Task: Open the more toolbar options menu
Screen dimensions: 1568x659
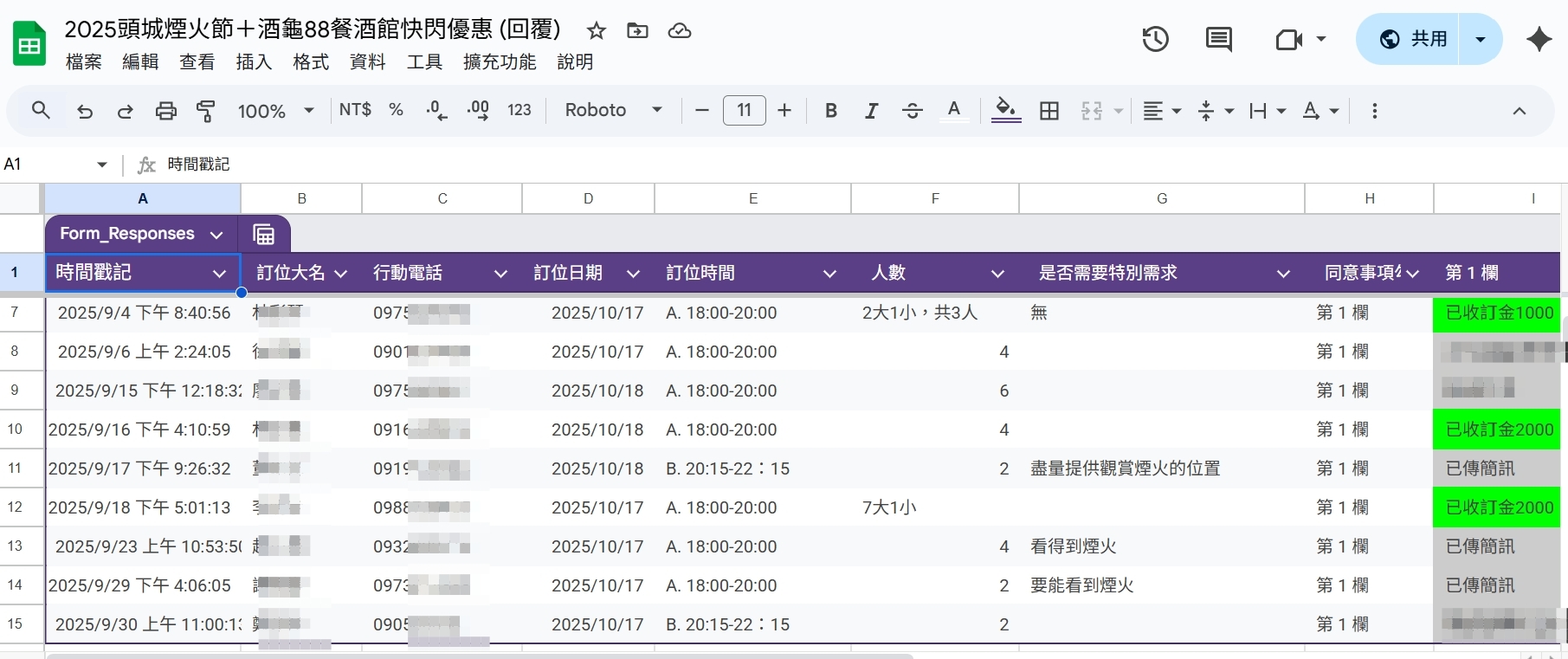Action: 1375,111
